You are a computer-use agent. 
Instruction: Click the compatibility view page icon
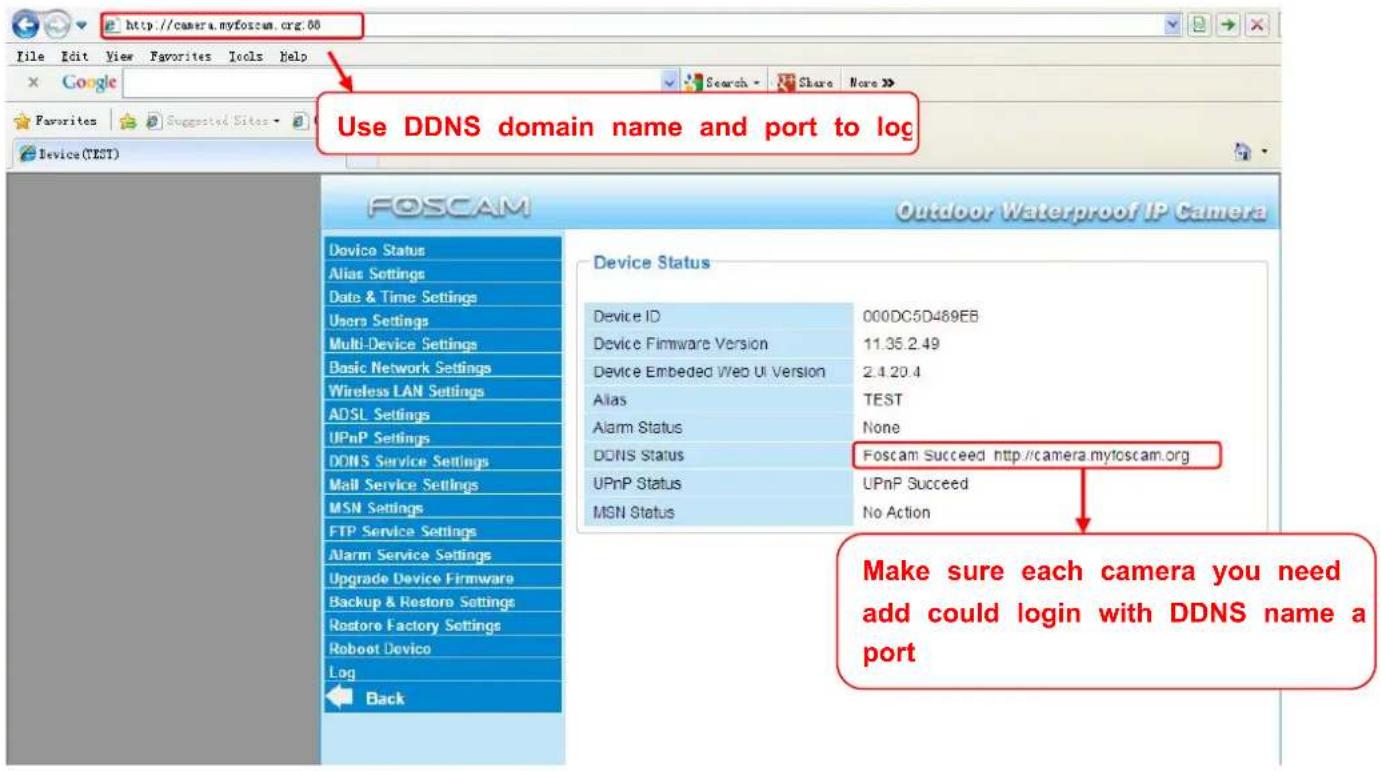[1198, 26]
